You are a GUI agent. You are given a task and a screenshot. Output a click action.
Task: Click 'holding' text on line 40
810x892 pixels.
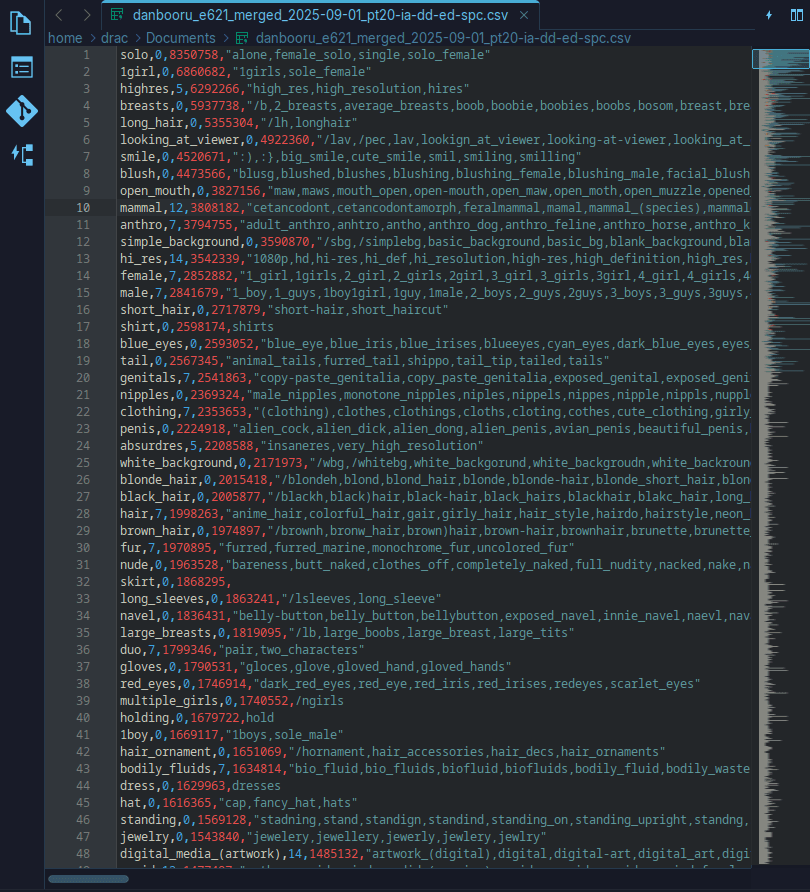pos(144,717)
